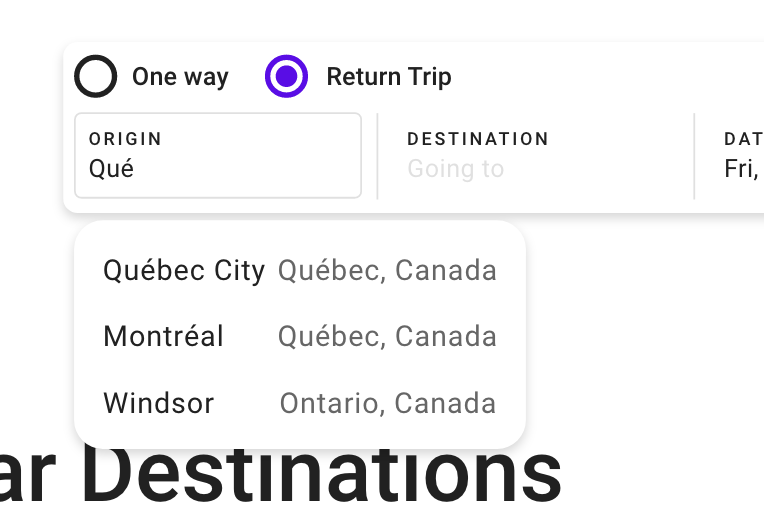Click the 'Going to' placeholder text
Screen dimensions: 764x512
455,168
